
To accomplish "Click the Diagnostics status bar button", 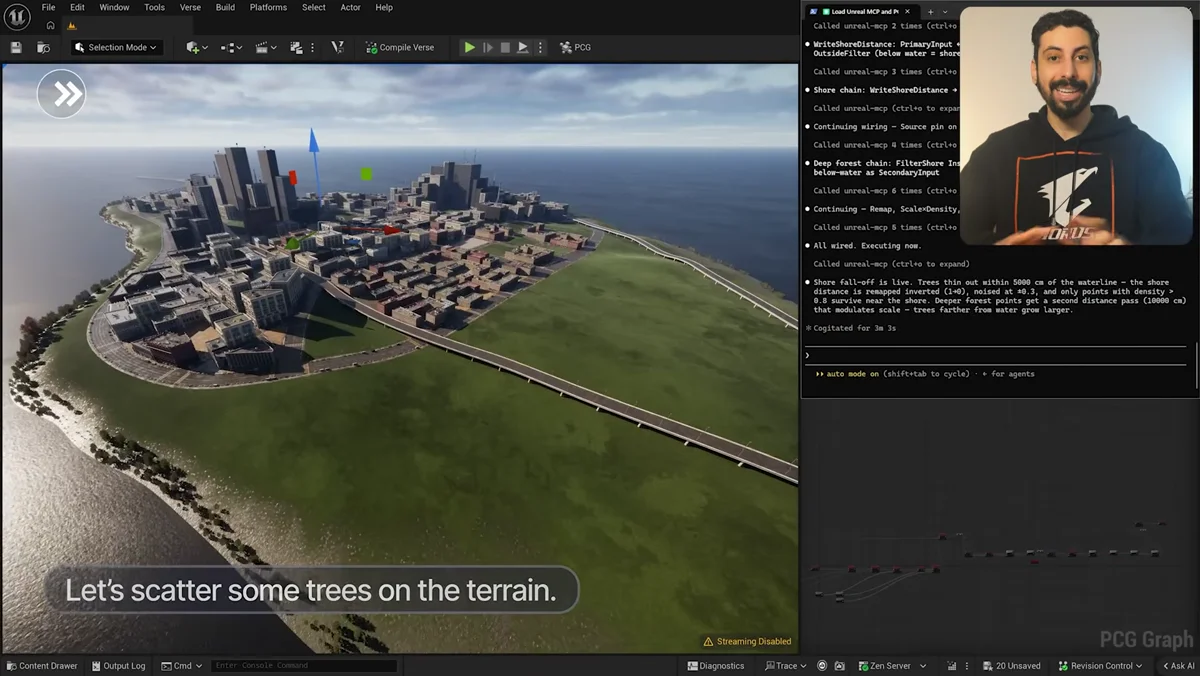I will (x=715, y=665).
